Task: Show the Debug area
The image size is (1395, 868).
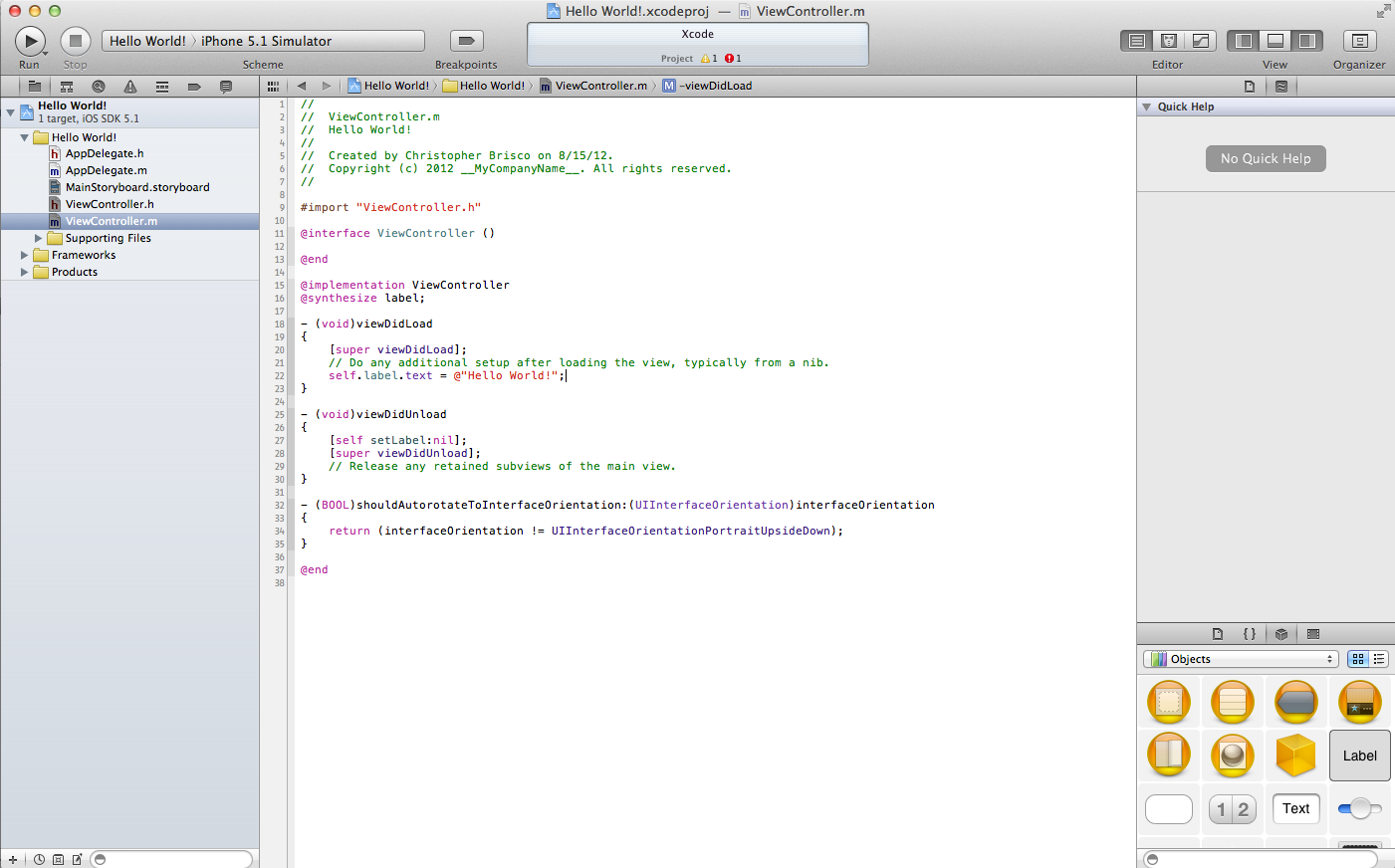Action: (x=1276, y=41)
